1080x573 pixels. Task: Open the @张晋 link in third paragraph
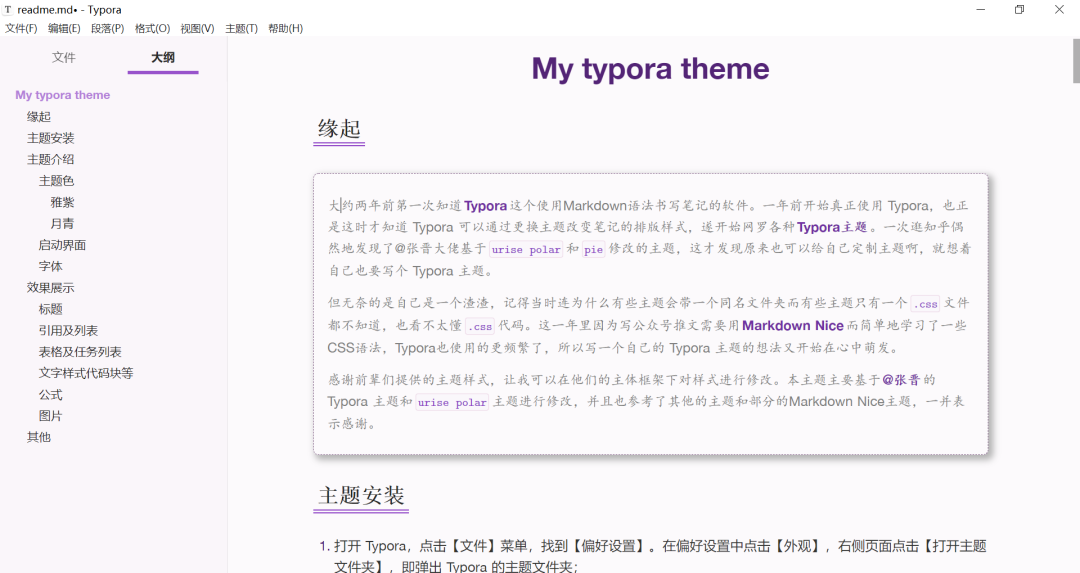point(901,379)
